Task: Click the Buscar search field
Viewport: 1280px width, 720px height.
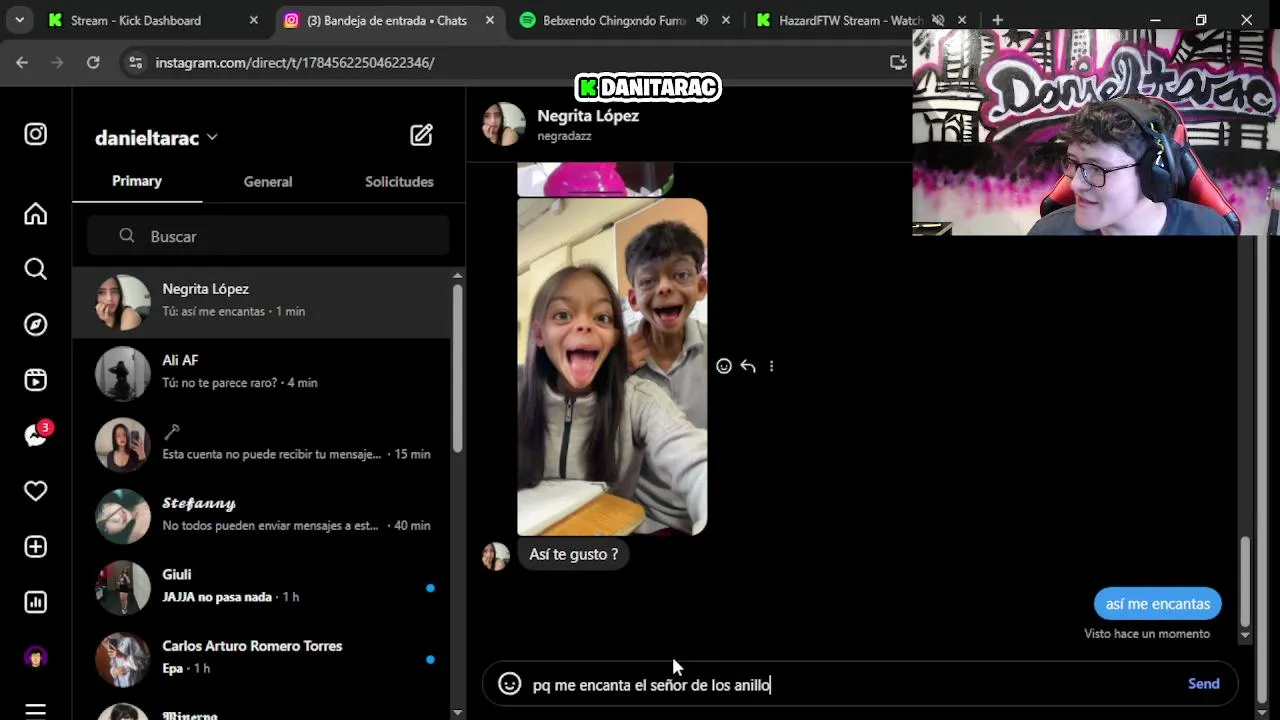Action: pos(268,236)
